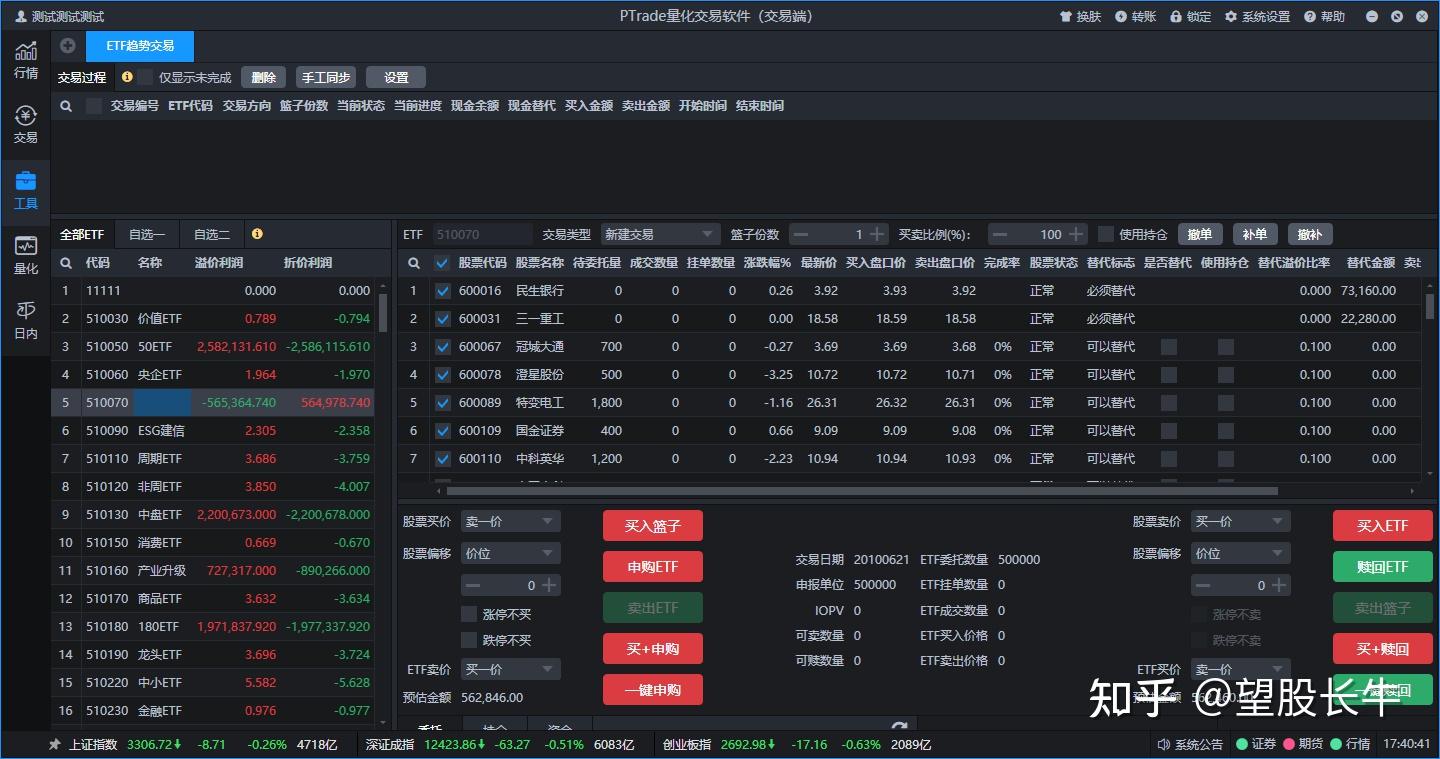Decrease 买卖比例 with minus stepper

click(1000, 234)
